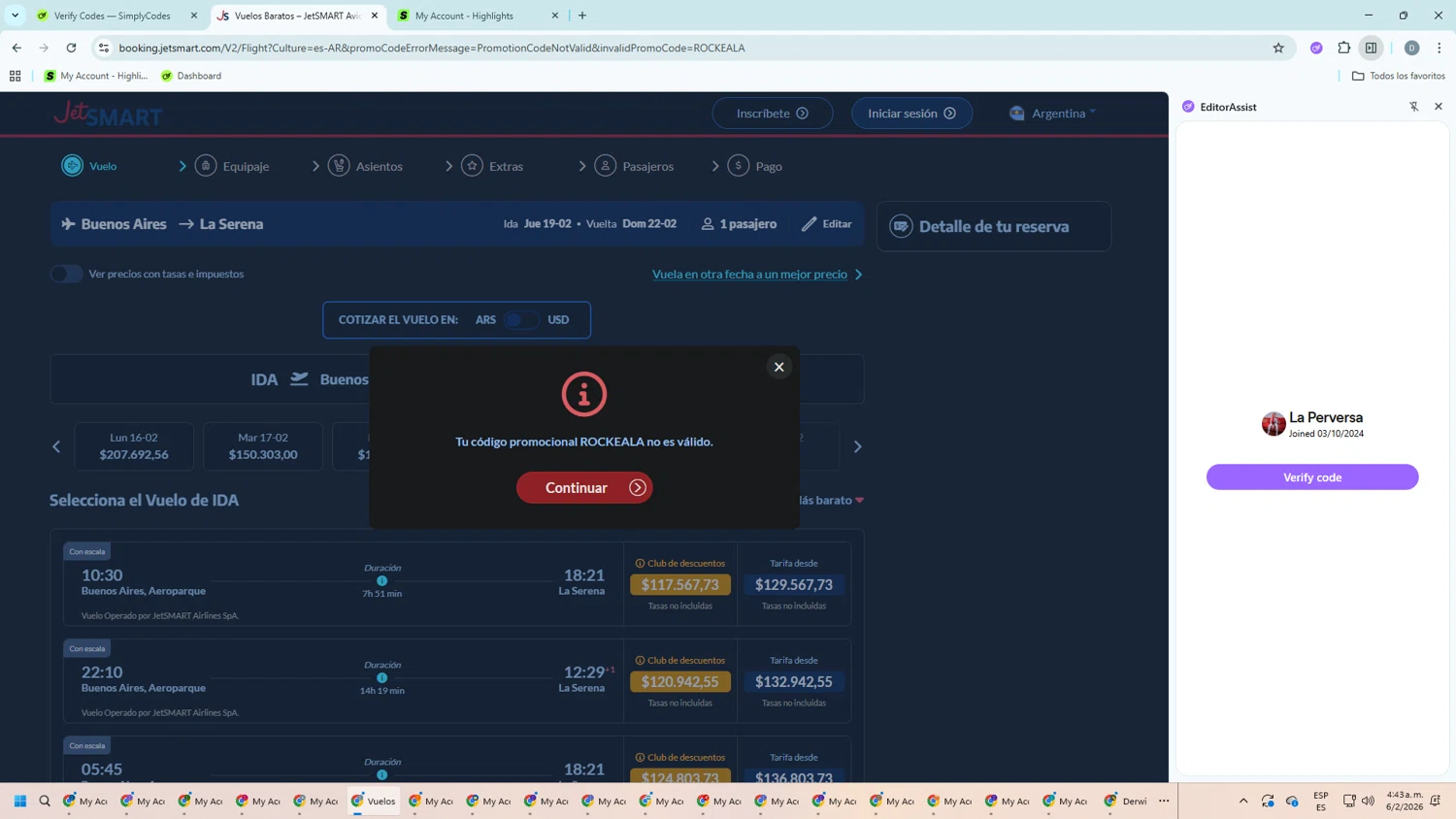Show hidden system tray icons

(x=1243, y=802)
